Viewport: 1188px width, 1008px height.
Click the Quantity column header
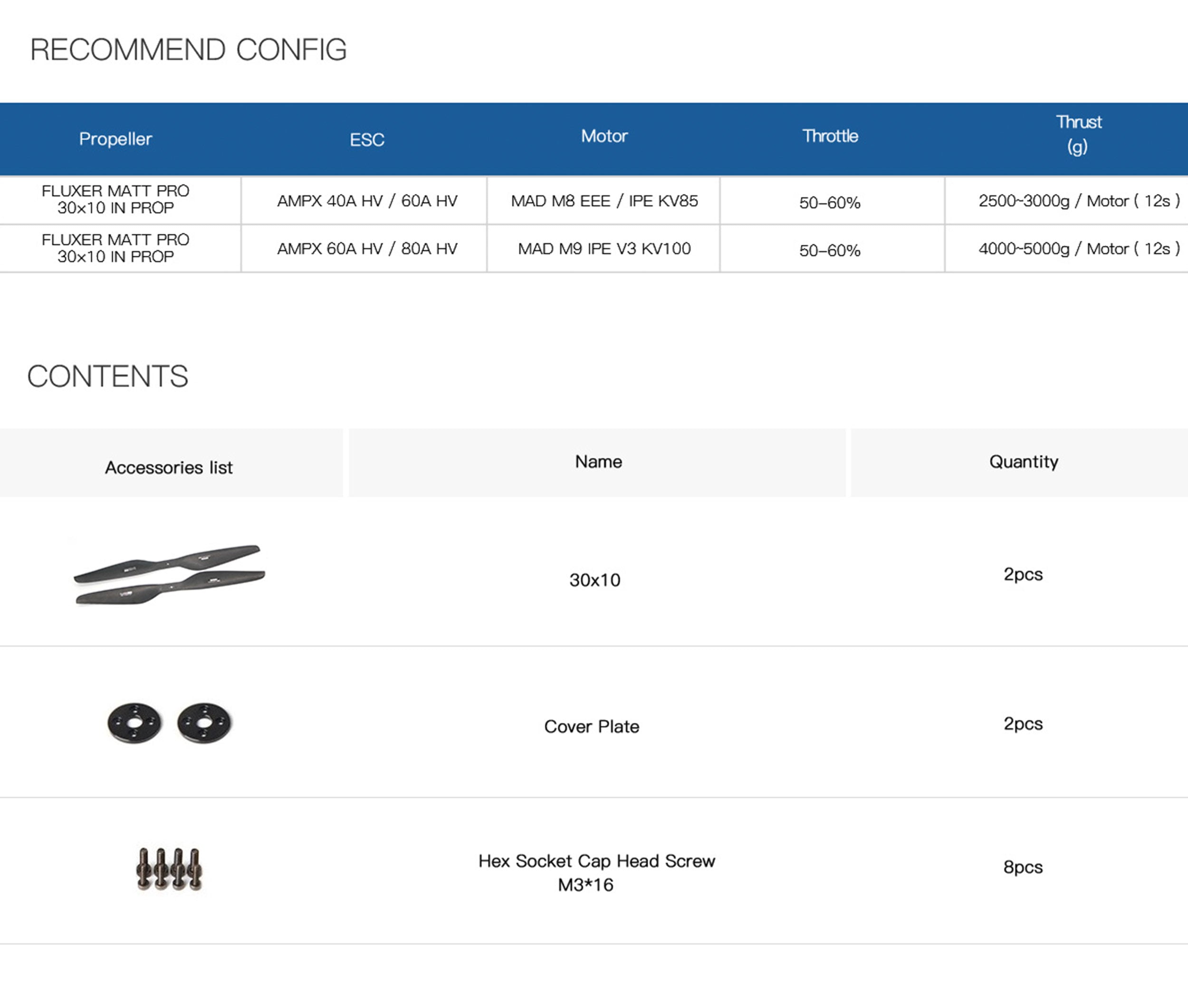tap(1024, 462)
